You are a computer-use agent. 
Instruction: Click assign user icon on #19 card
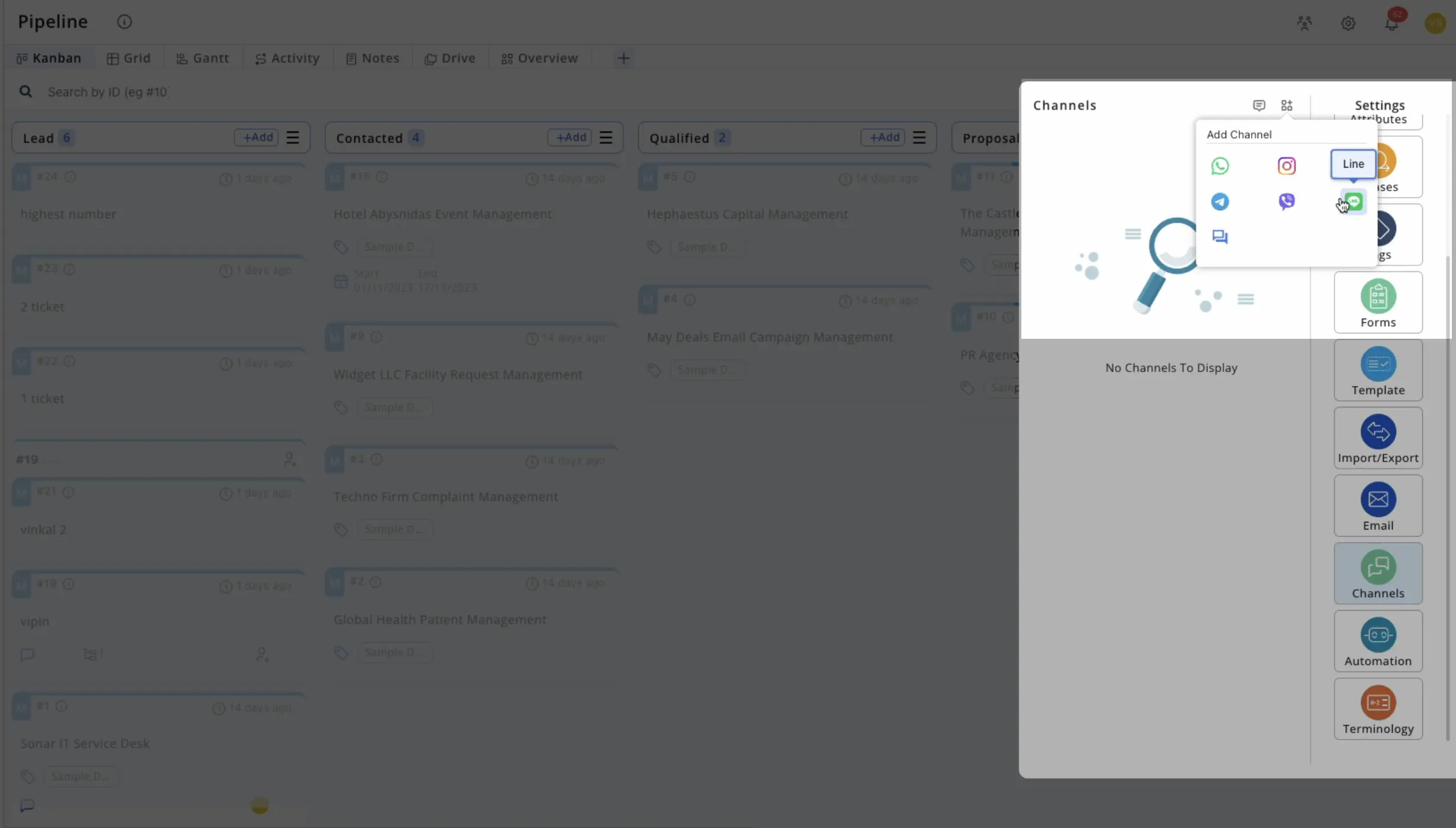point(290,459)
